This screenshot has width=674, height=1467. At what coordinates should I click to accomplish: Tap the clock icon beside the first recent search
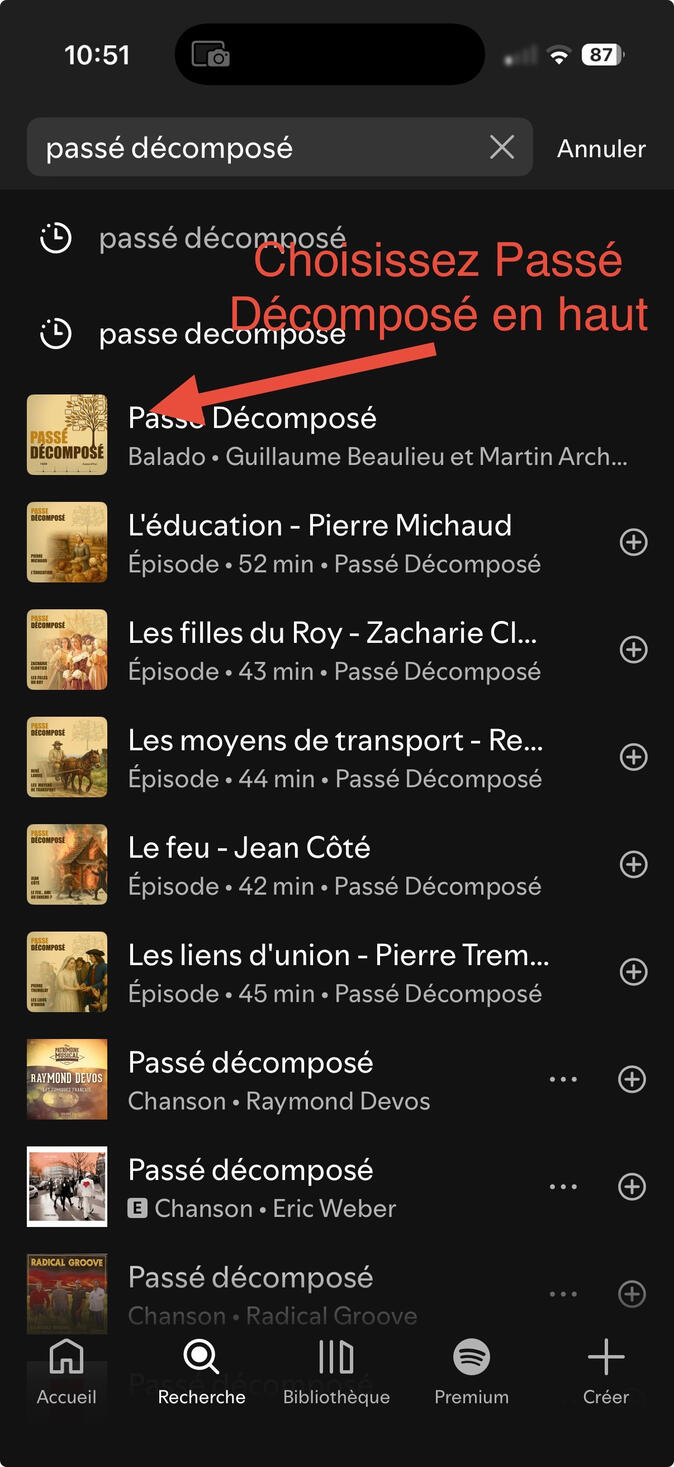56,238
